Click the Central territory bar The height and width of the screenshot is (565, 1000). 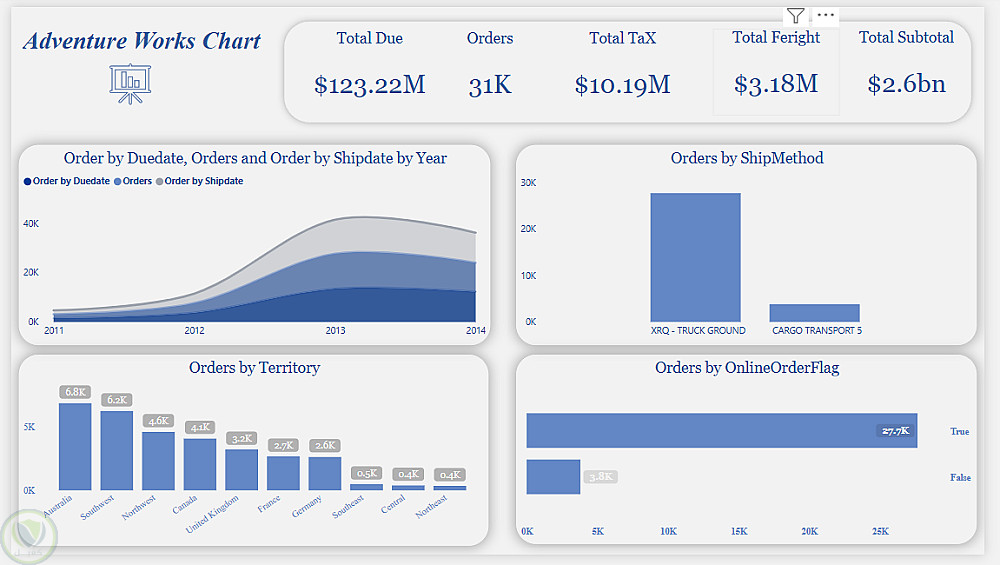[408, 487]
